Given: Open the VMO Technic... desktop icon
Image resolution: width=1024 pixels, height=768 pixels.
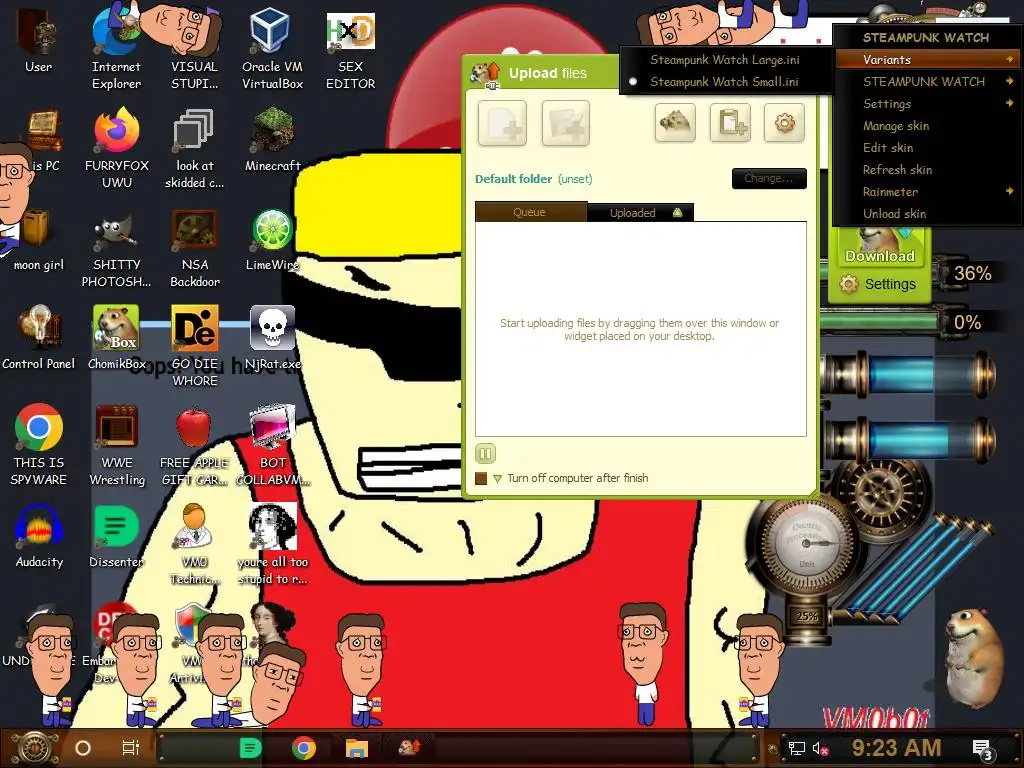Looking at the screenshot, I should tap(194, 543).
